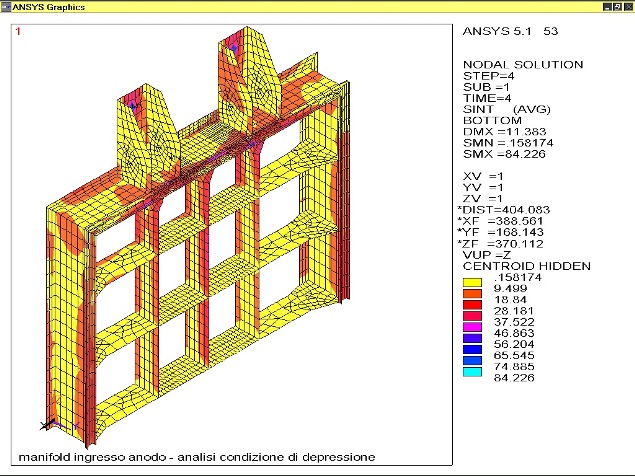Click the 'VUP =Z' text

487,255
